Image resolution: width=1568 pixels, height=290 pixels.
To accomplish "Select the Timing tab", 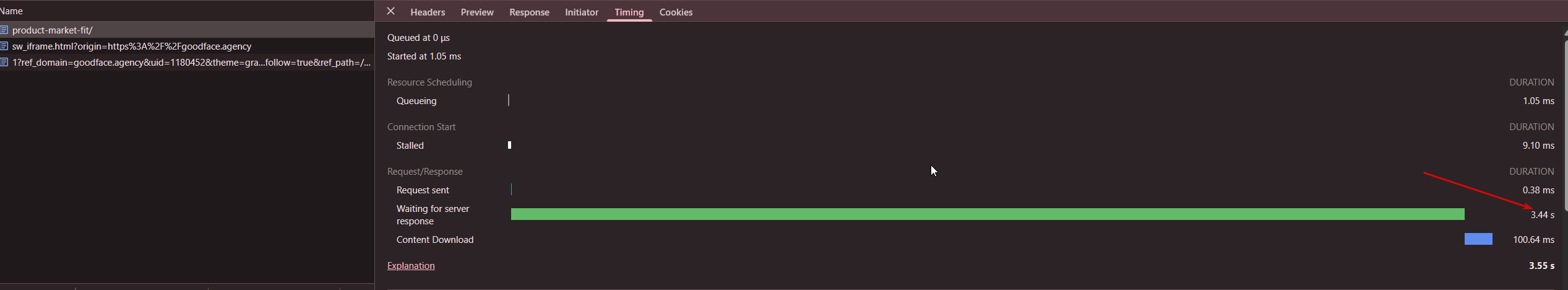I will (x=629, y=12).
